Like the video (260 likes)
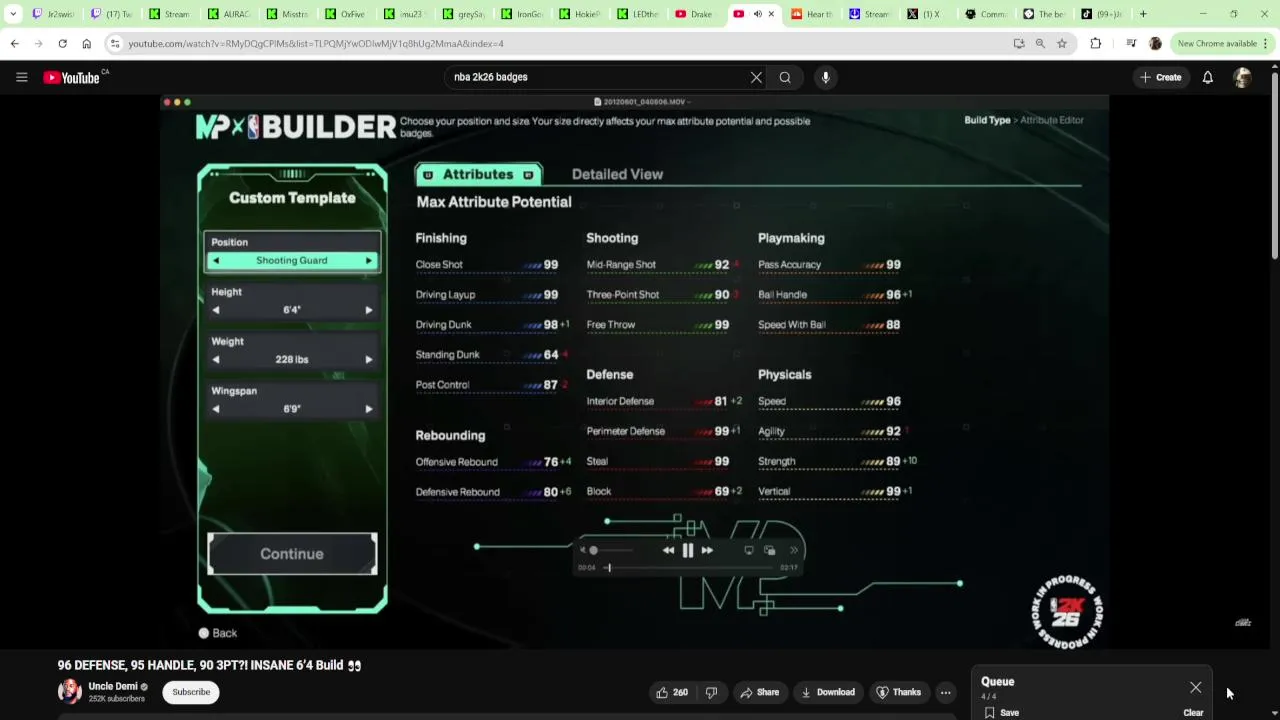The image size is (1280, 720). tap(672, 692)
